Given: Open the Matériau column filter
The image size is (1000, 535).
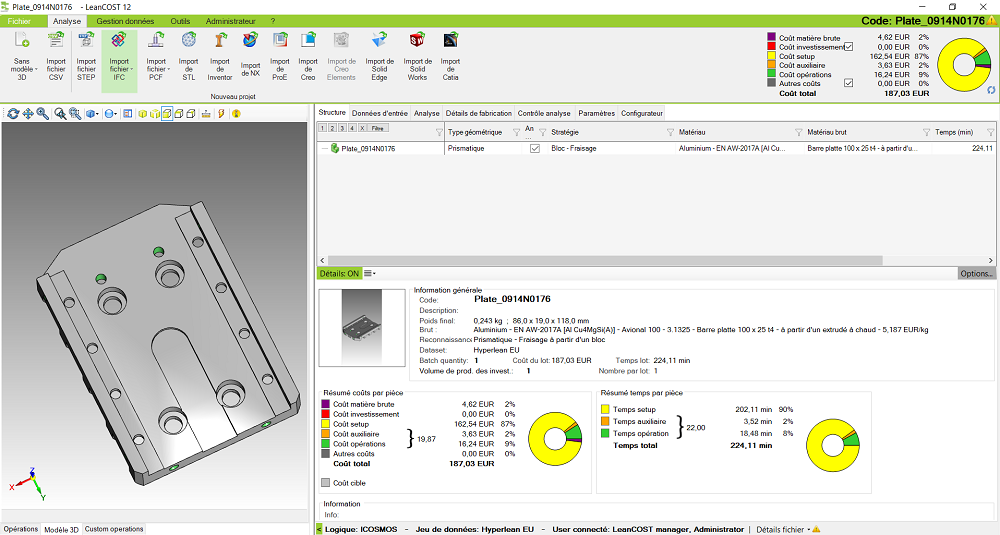Looking at the screenshot, I should click(798, 133).
